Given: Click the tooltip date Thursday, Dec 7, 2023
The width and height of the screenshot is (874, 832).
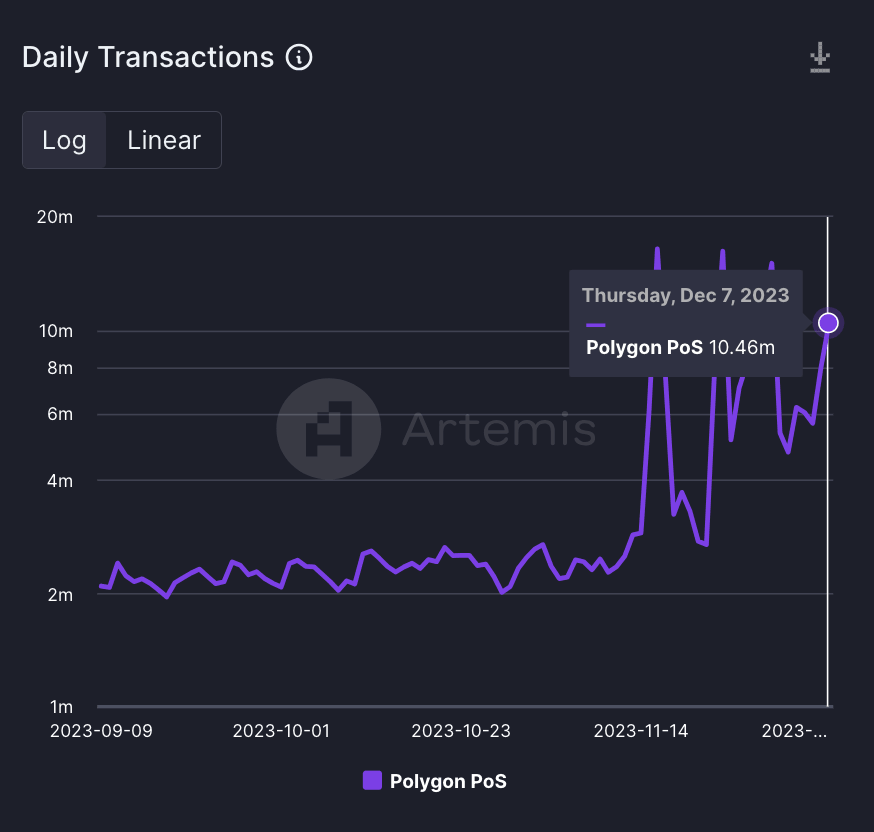Looking at the screenshot, I should [x=685, y=295].
